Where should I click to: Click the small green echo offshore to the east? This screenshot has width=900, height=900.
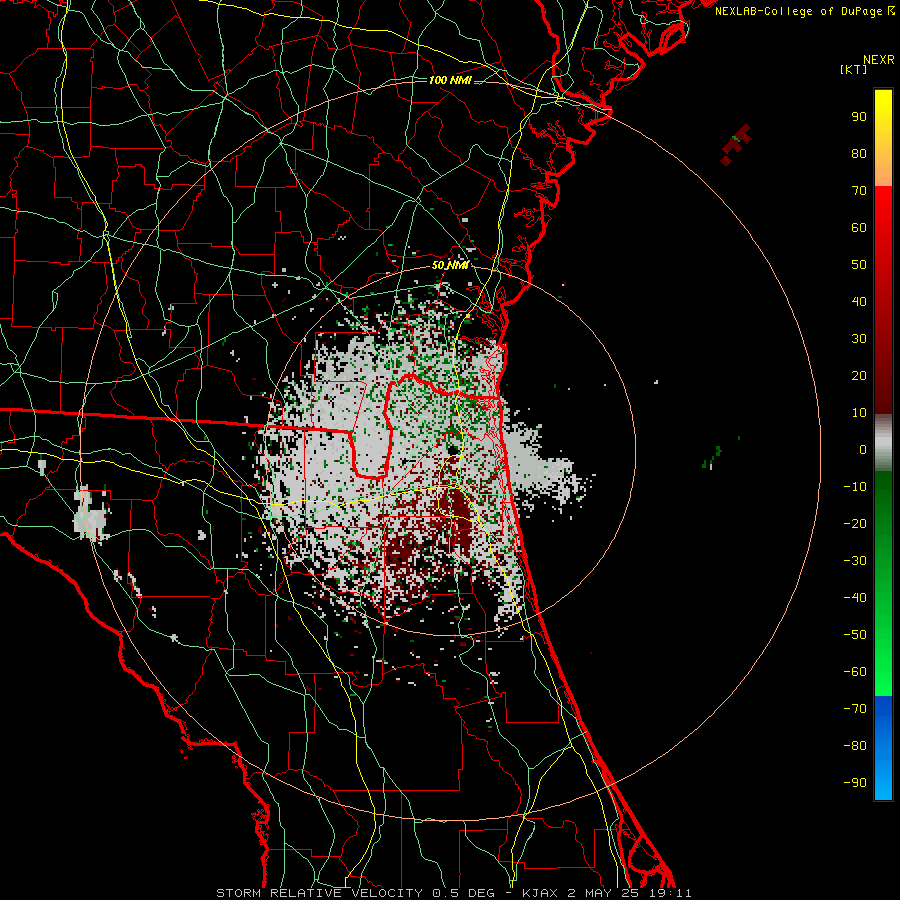click(x=712, y=457)
